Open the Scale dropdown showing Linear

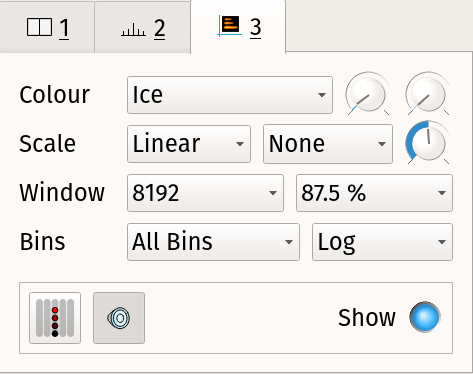[x=189, y=144]
